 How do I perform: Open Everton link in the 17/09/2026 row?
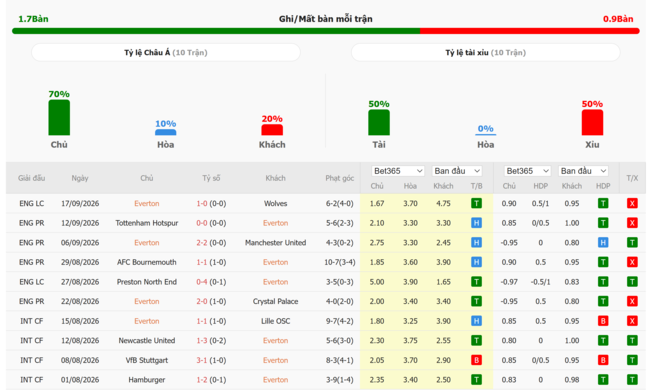click(x=147, y=203)
